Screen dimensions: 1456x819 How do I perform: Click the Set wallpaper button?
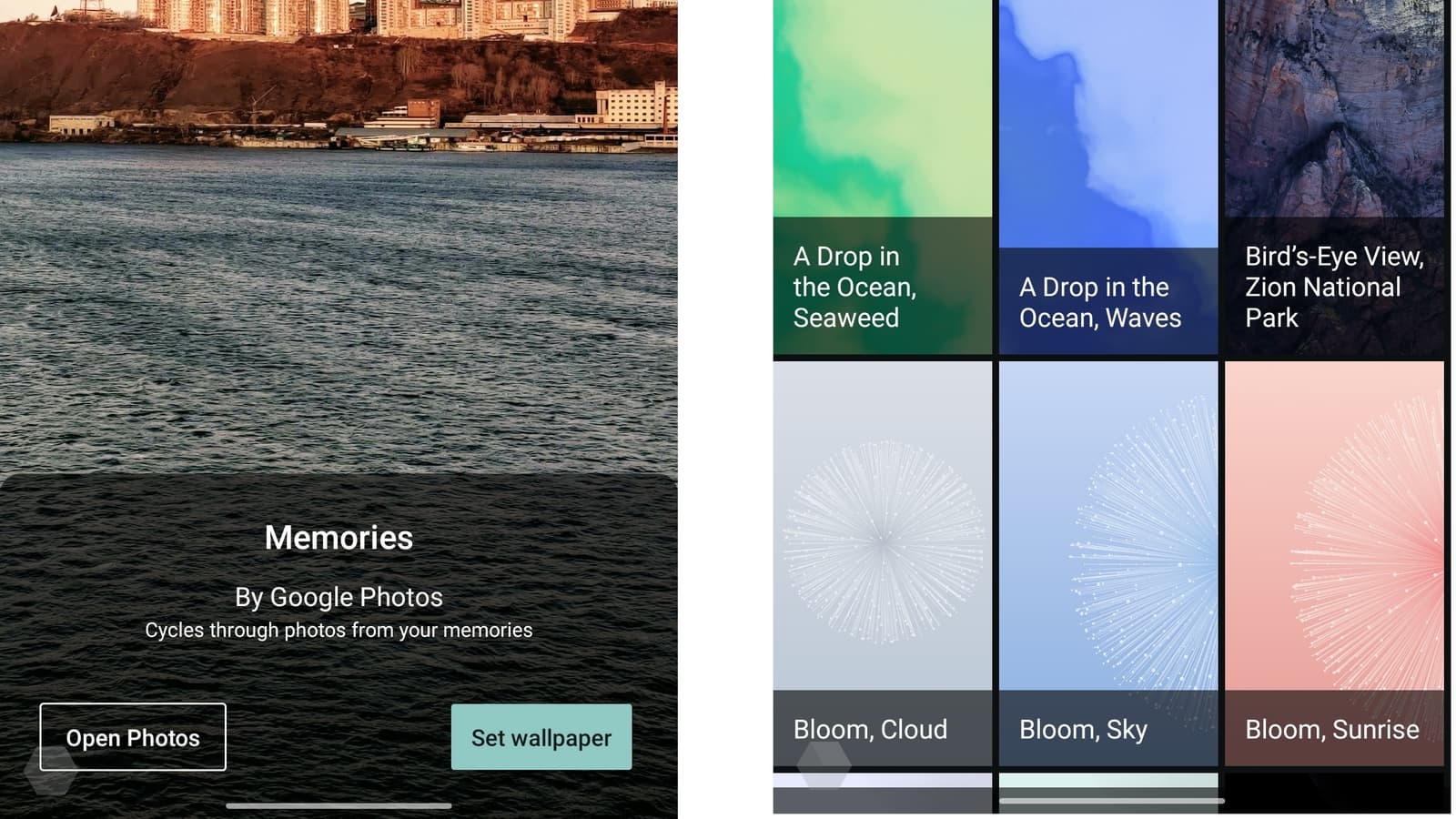coord(541,737)
